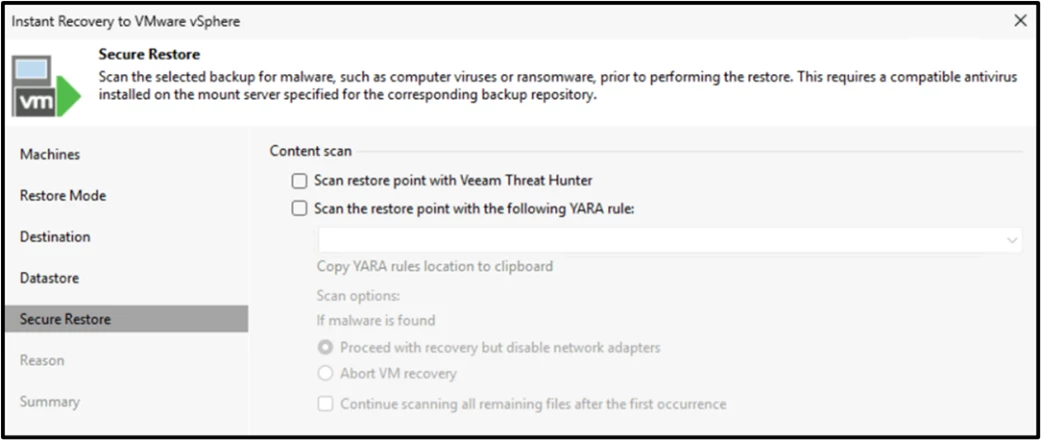
Task: Click the VM wizard icon in header
Action: point(46,84)
